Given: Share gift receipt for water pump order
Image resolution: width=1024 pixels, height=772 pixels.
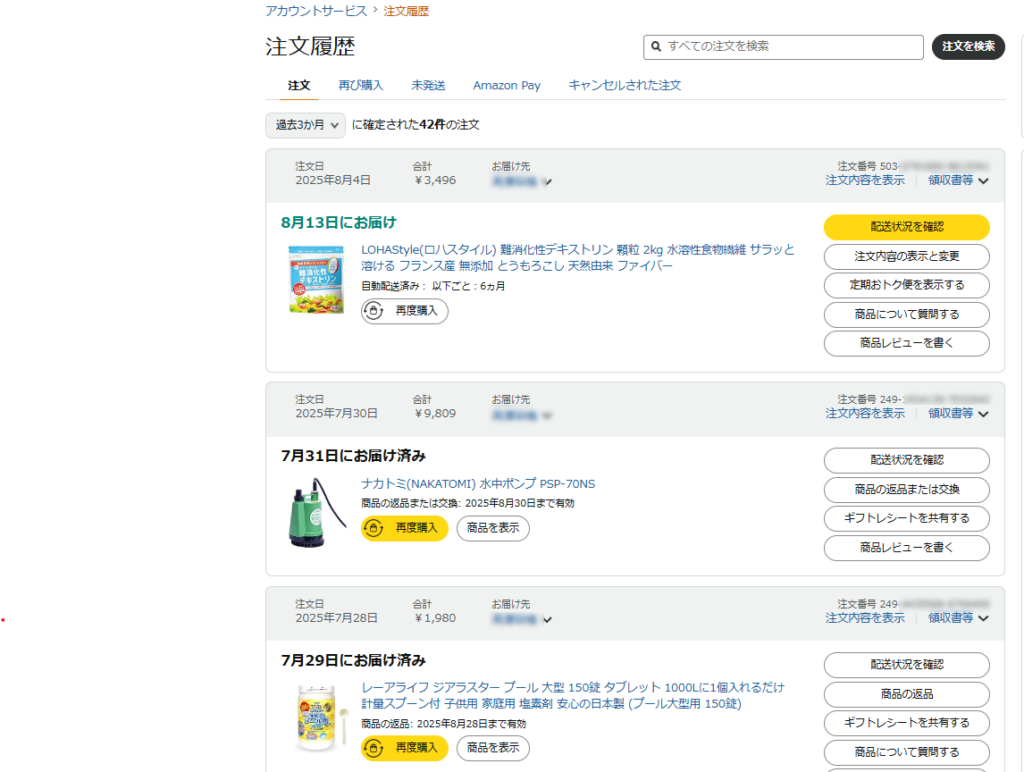Looking at the screenshot, I should pyautogui.click(x=906, y=518).
